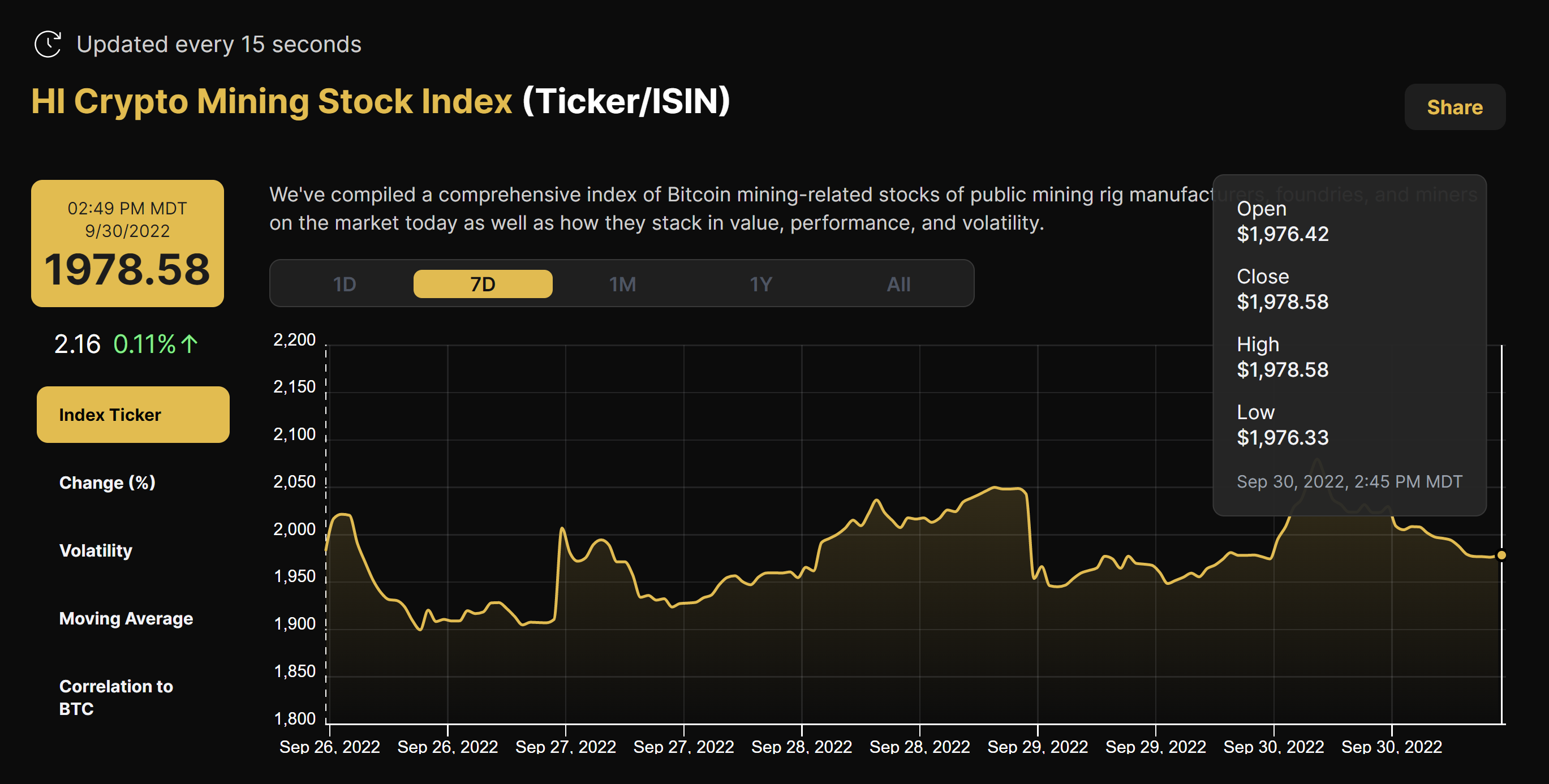Select the 1Y timeframe
The width and height of the screenshot is (1549, 784).
760,283
